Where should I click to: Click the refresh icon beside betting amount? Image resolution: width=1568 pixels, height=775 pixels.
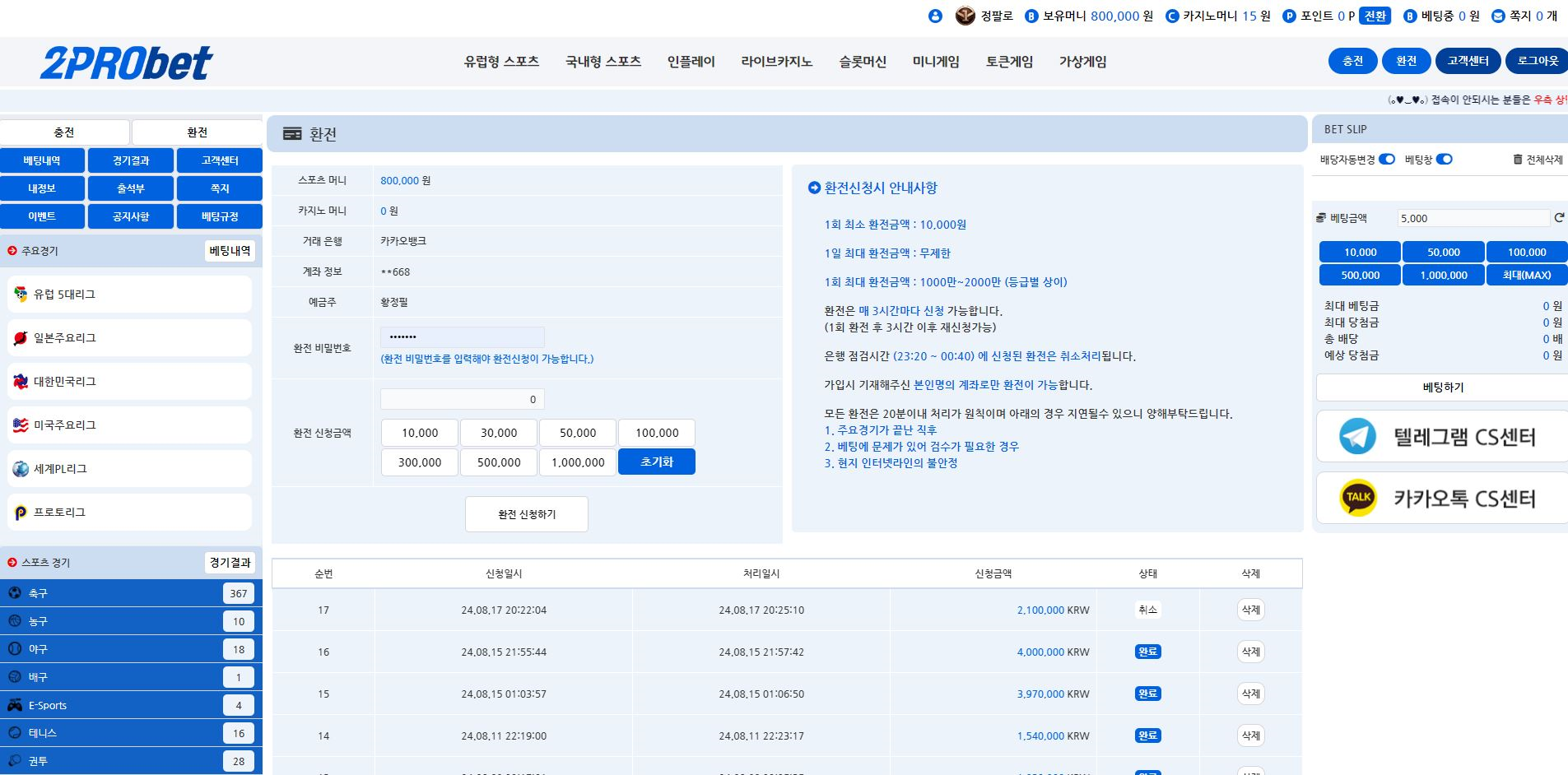click(1558, 218)
